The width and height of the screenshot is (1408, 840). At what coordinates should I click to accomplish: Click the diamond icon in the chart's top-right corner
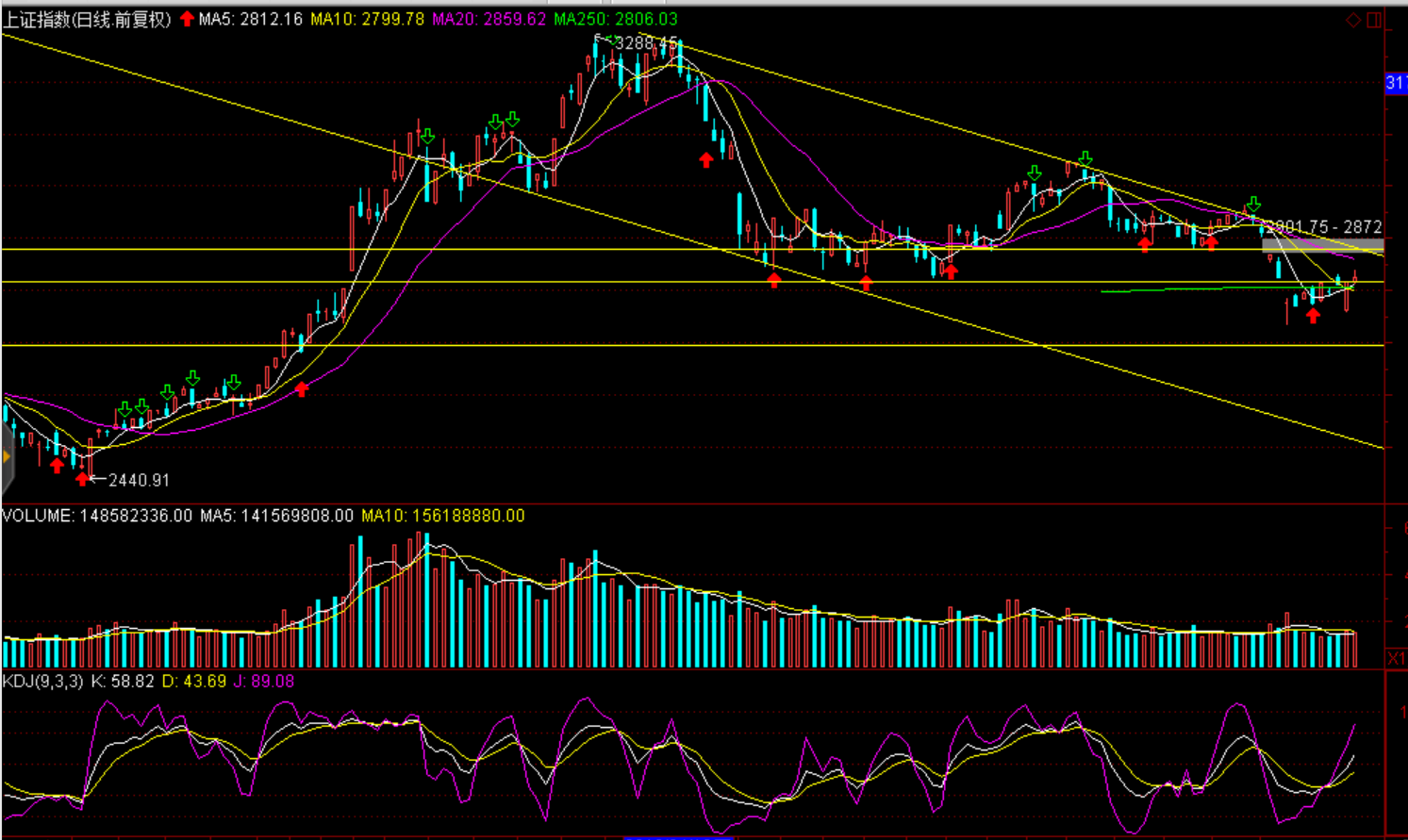(1353, 20)
